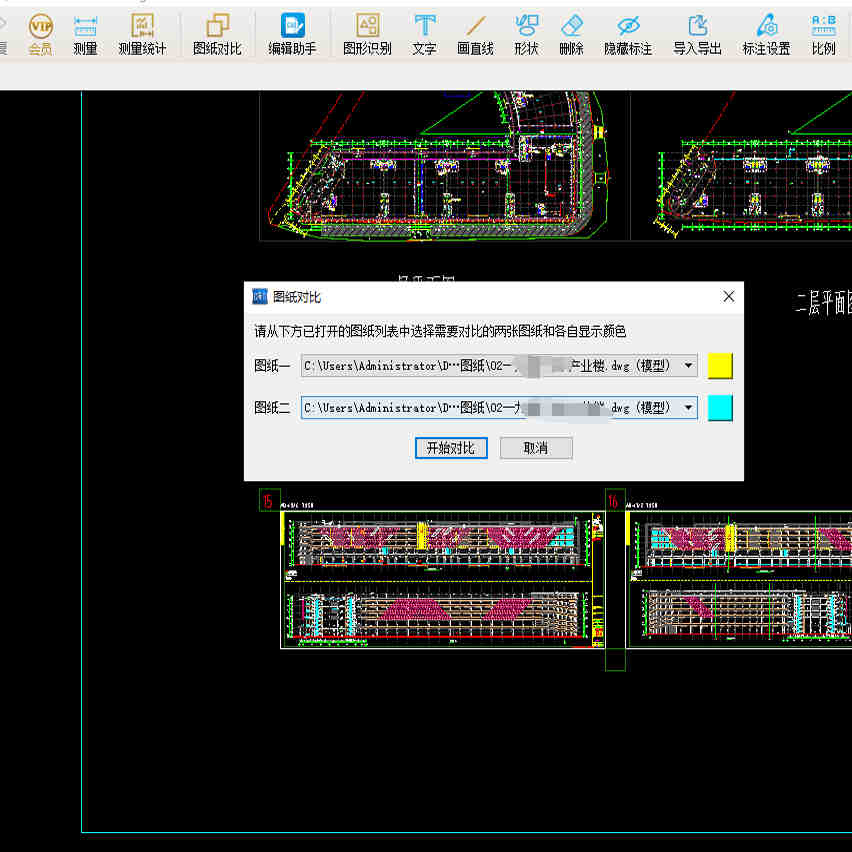Select the 画直线 draw line tool
The height and width of the screenshot is (852, 852).
pos(475,35)
